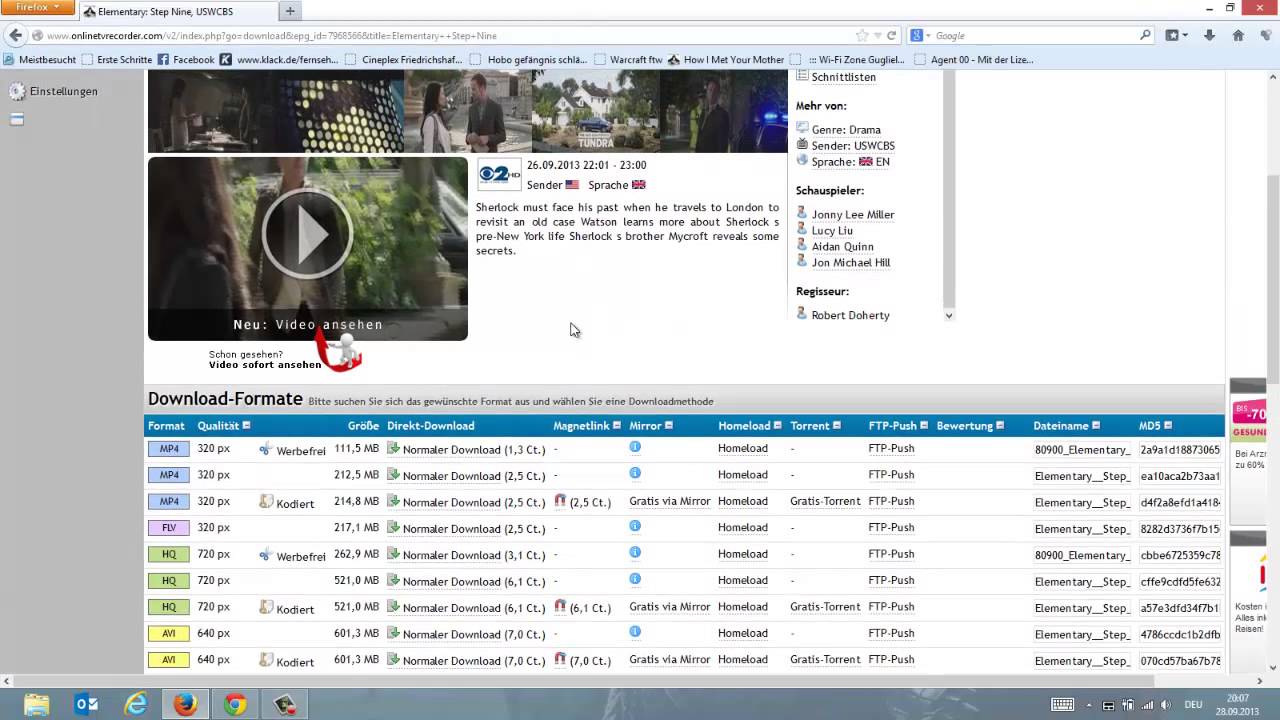Open the Firefox bookmarks menu button
1280x720 pixels.
pyautogui.click(x=1176, y=35)
